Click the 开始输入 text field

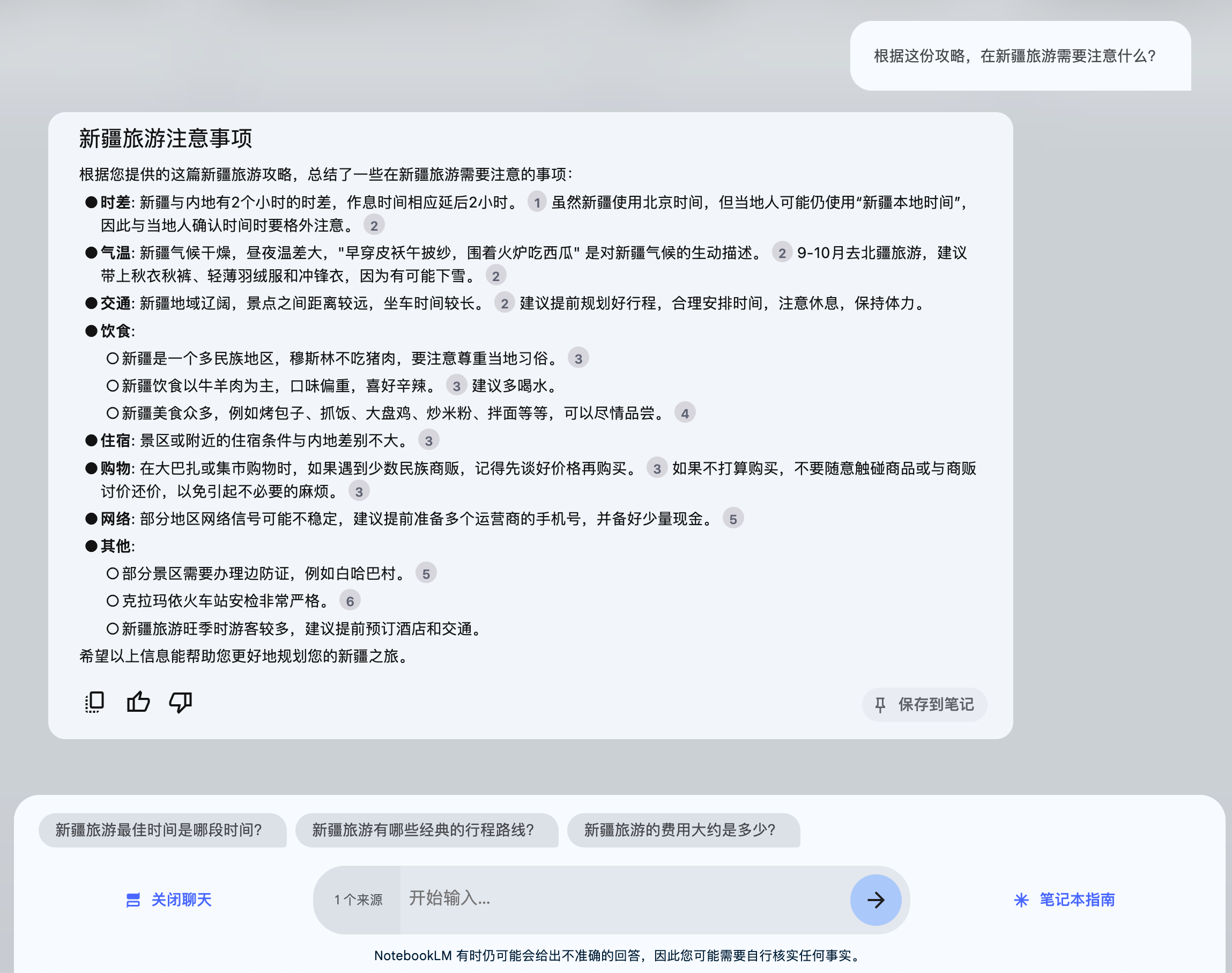tap(625, 899)
